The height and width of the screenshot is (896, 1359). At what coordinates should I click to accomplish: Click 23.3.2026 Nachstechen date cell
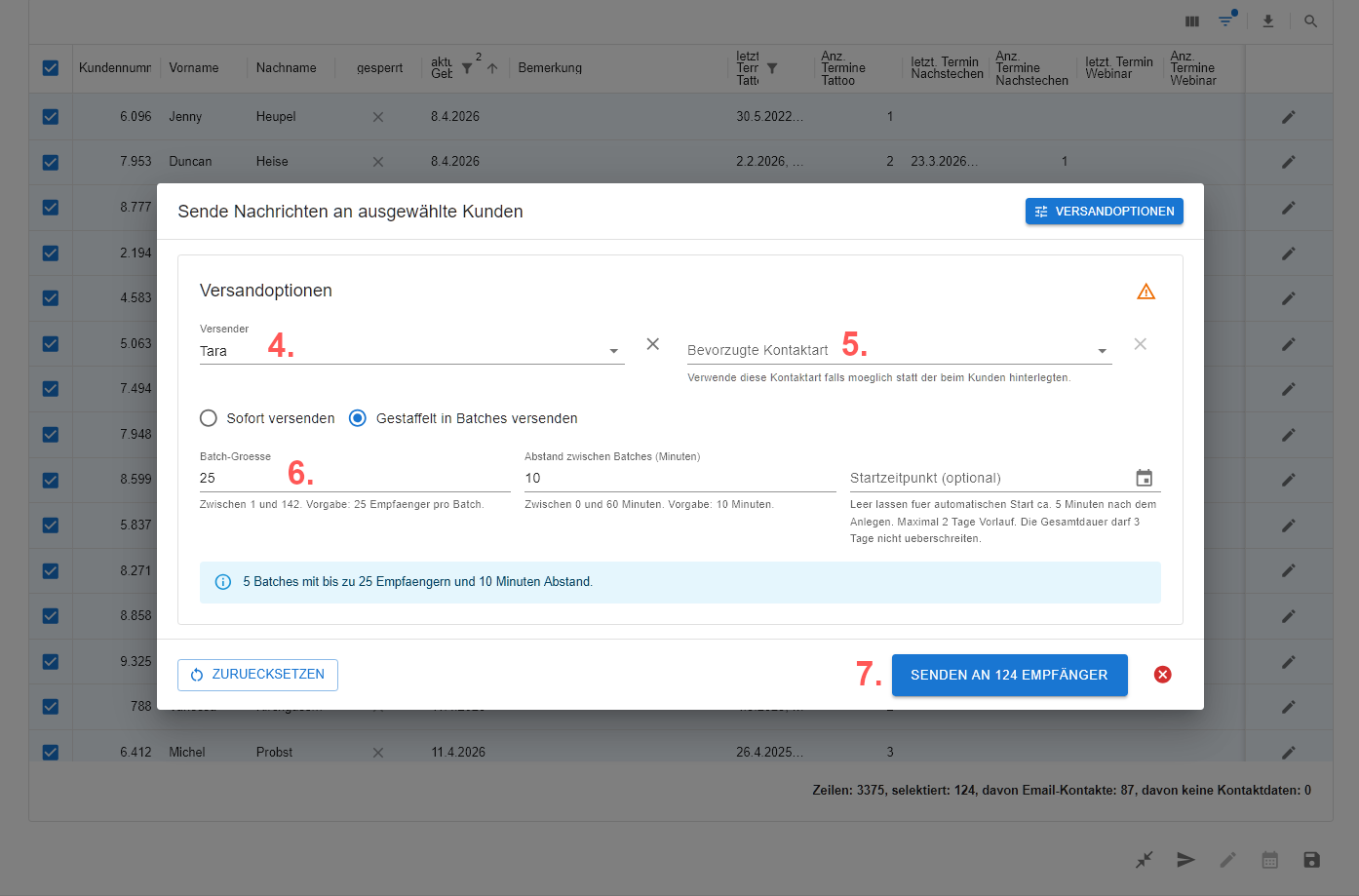(x=944, y=162)
